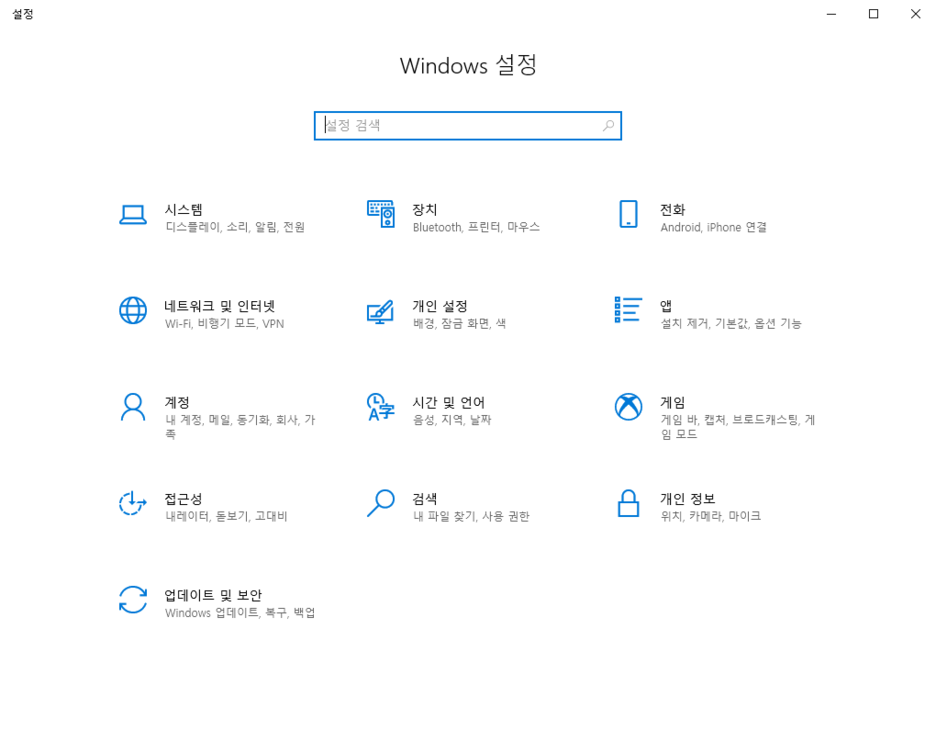This screenshot has width=936, height=730.
Task: Open the 검색 magnifier category icon
Action: pos(381,503)
